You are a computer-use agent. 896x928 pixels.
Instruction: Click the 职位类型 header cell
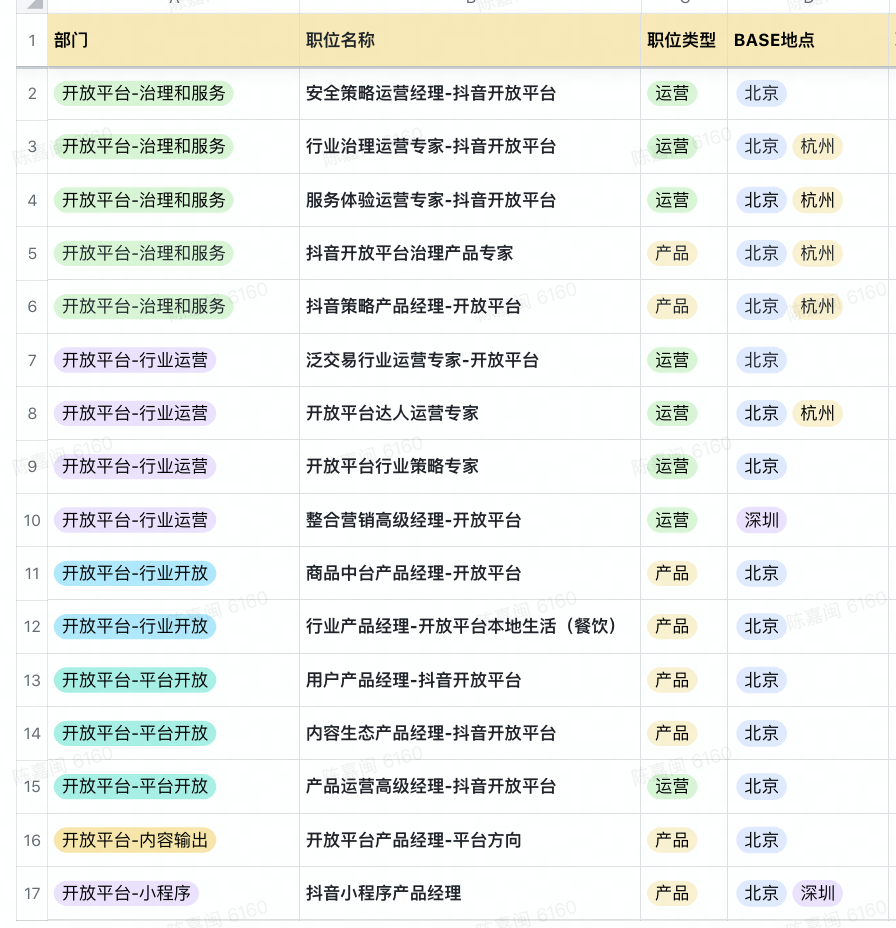(x=684, y=40)
